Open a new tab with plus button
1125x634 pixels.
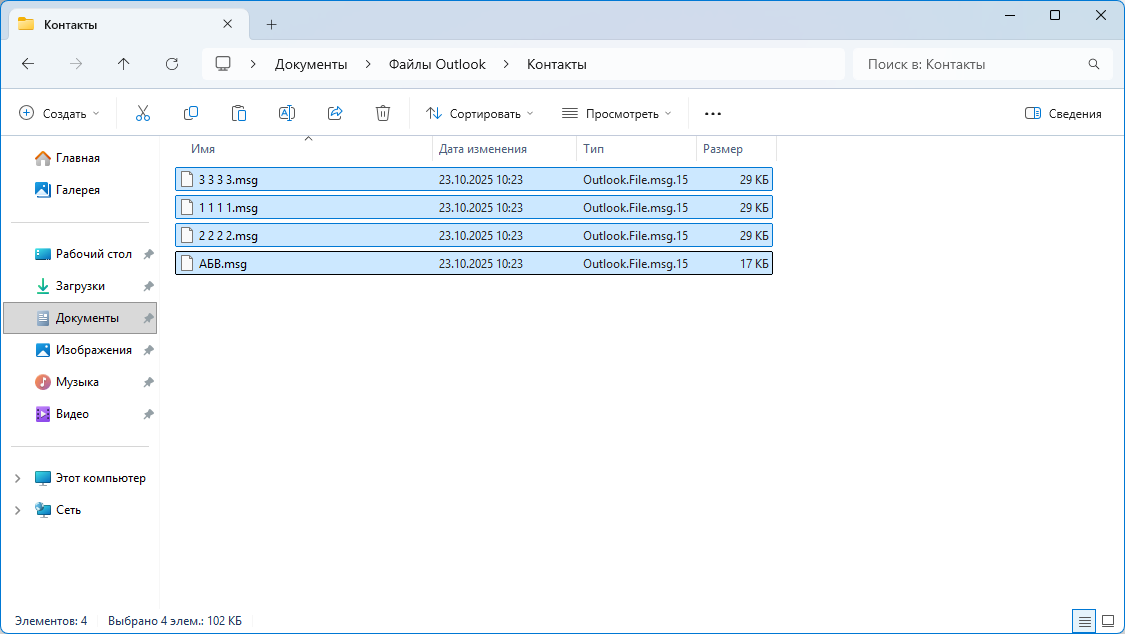[271, 24]
